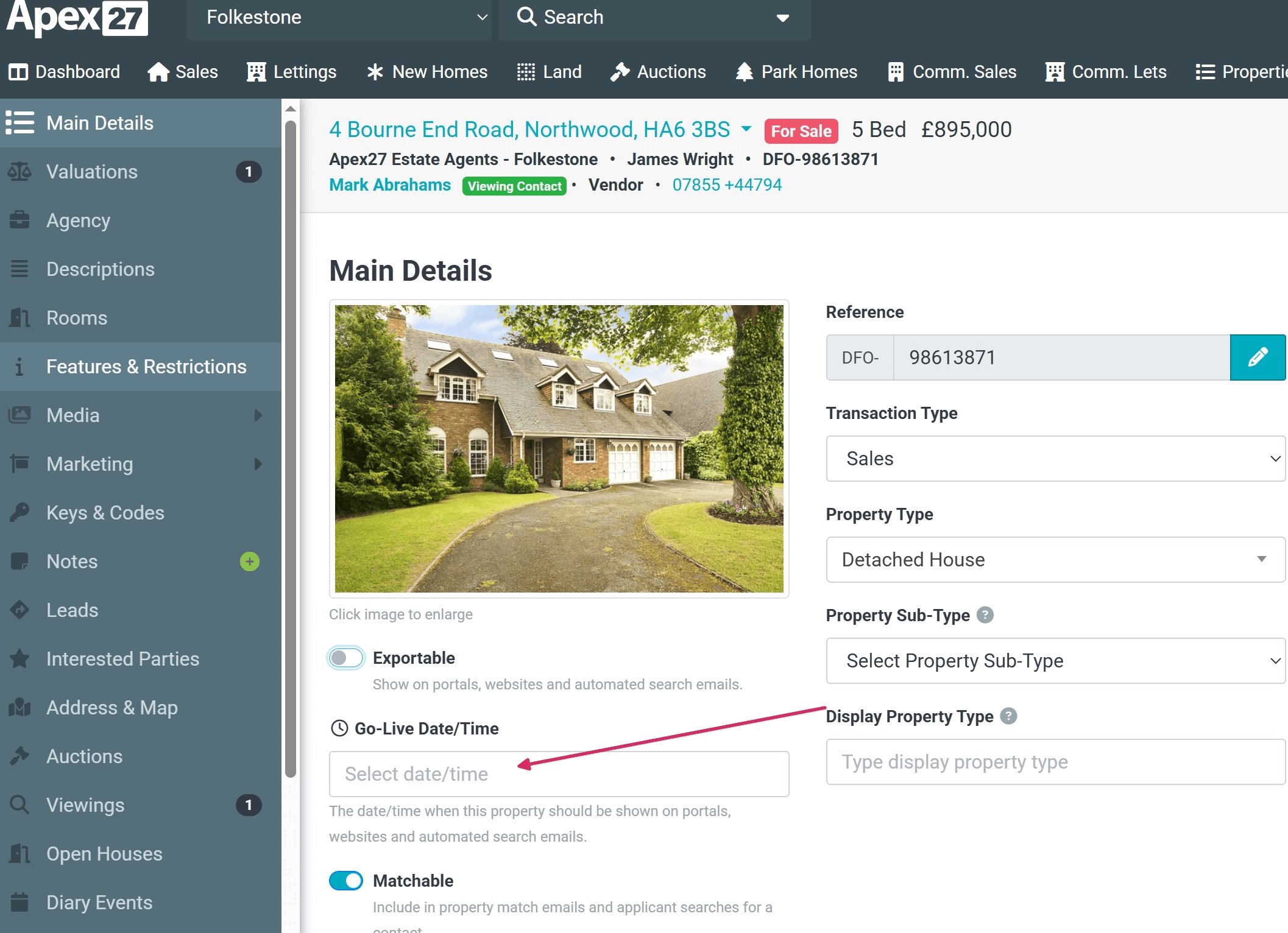Click the Go-Live date/time input field
1288x933 pixels.
[x=559, y=774]
